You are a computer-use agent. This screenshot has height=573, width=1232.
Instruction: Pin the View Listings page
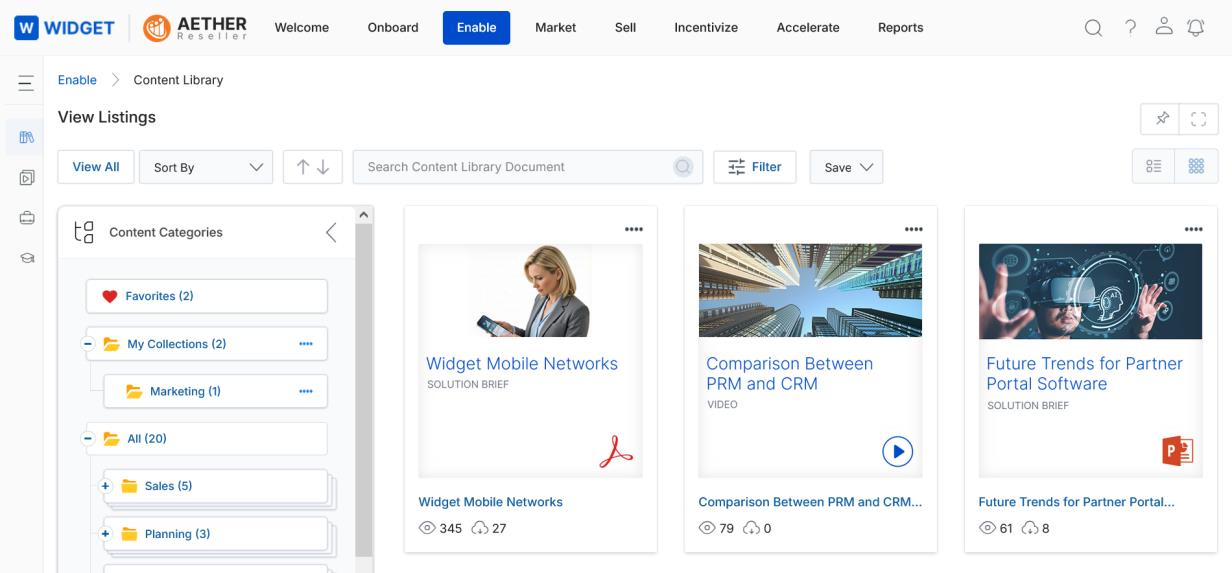pyautogui.click(x=1160, y=119)
